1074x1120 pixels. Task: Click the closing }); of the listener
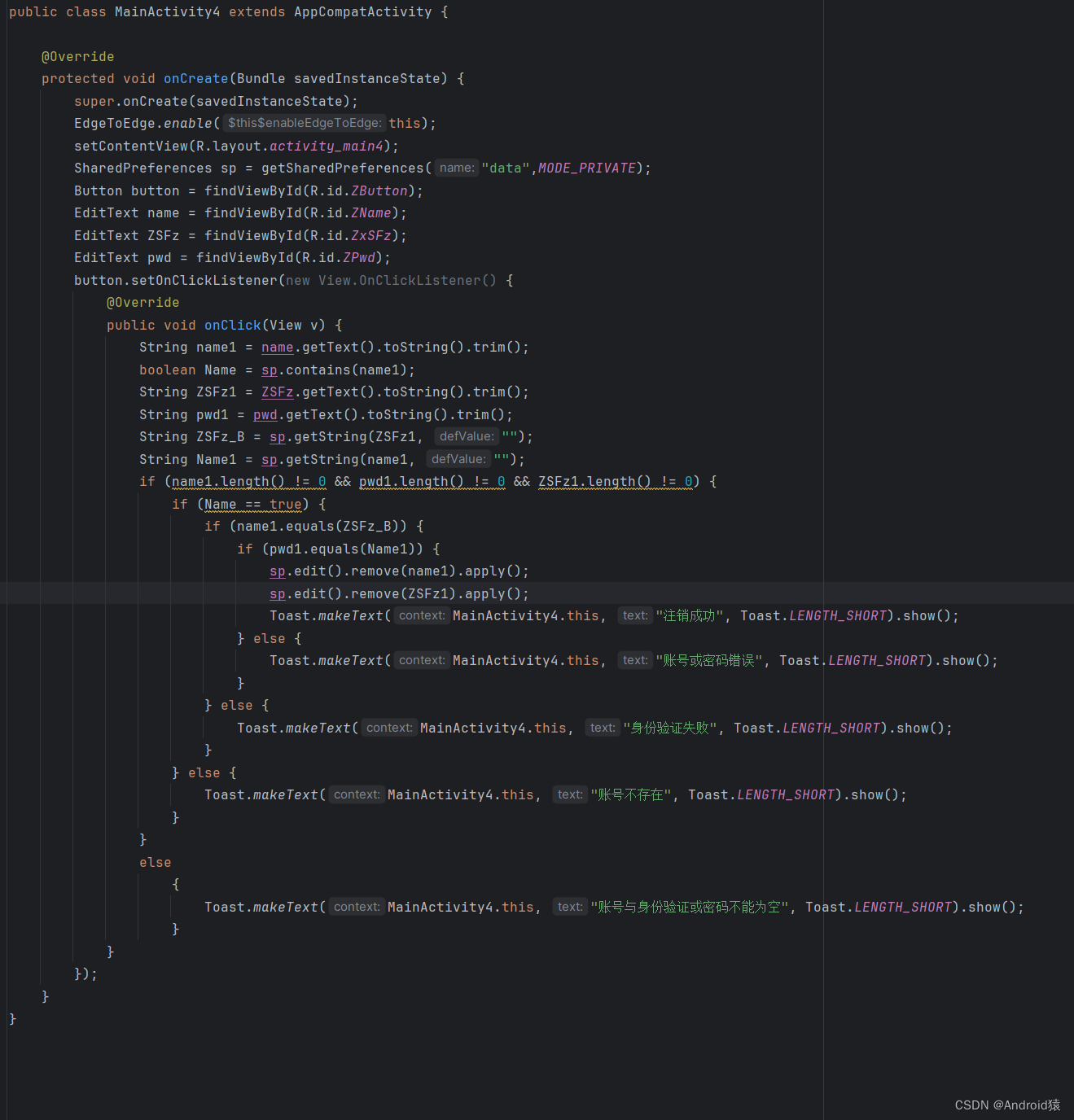coord(86,973)
